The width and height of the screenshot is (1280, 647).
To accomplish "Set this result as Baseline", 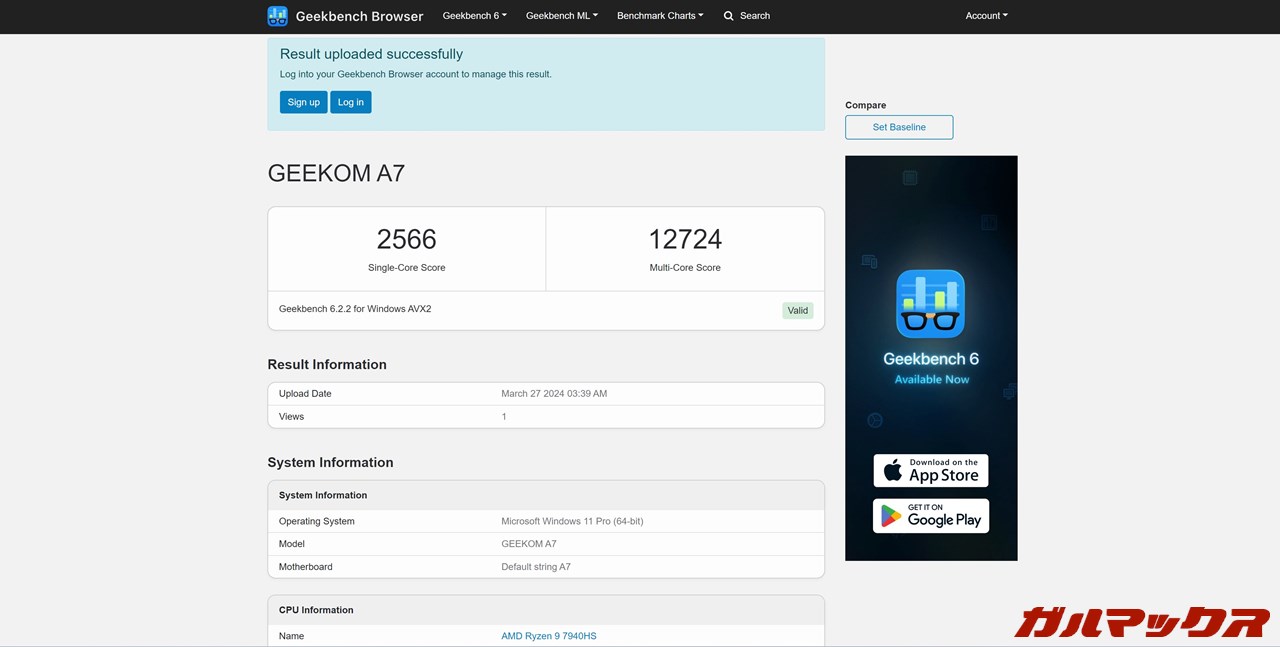I will coord(898,127).
